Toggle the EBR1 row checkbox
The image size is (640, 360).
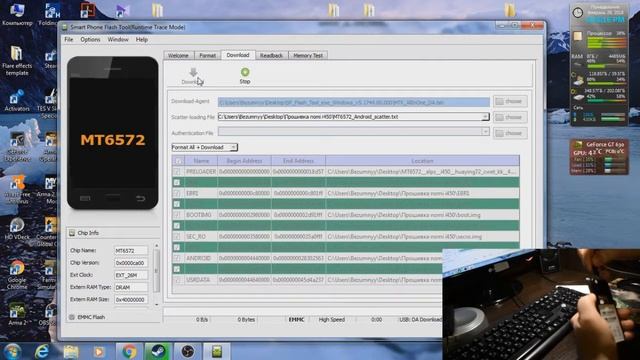(x=177, y=193)
